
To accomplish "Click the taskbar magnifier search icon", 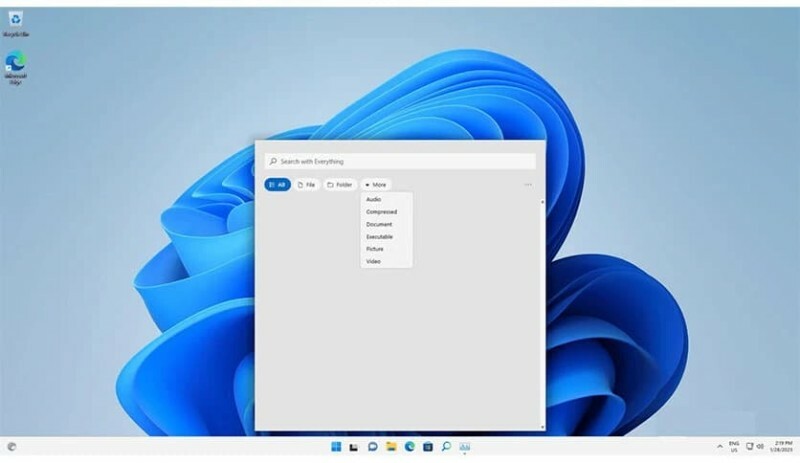I will (x=446, y=446).
